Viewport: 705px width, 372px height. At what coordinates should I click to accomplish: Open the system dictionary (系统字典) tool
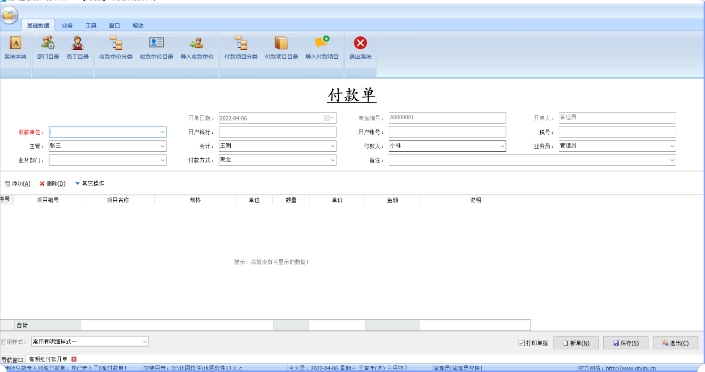coord(15,48)
